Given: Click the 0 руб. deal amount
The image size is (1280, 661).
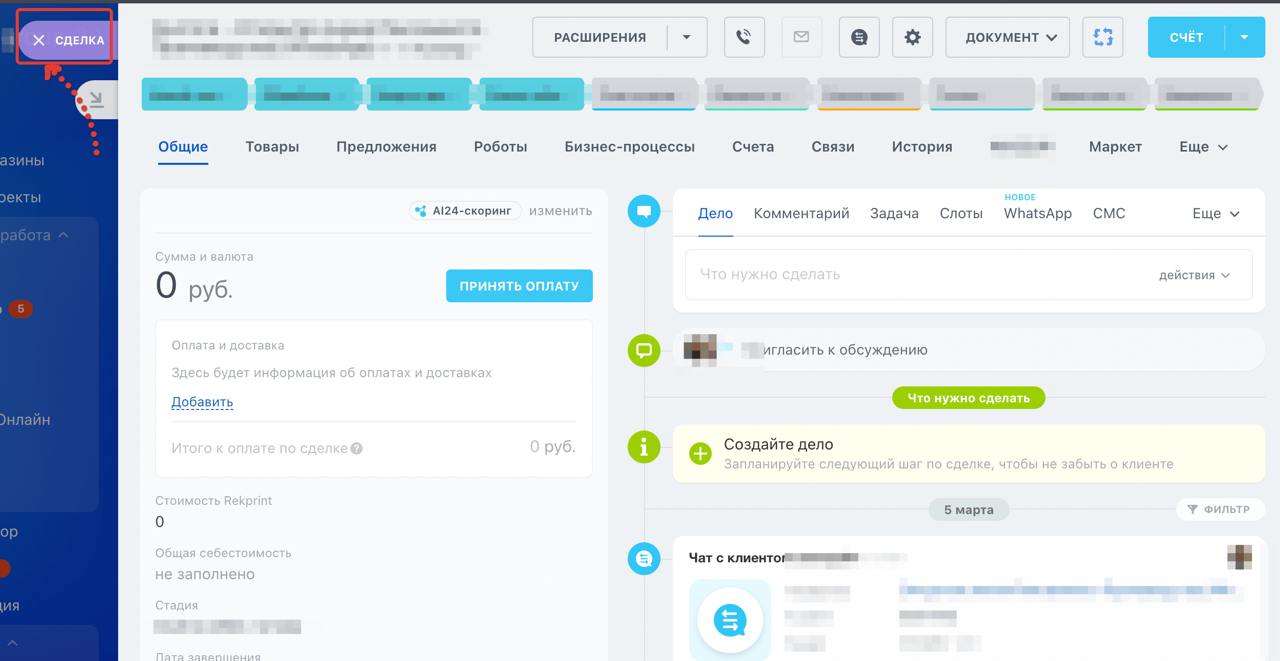Looking at the screenshot, I should tap(194, 286).
